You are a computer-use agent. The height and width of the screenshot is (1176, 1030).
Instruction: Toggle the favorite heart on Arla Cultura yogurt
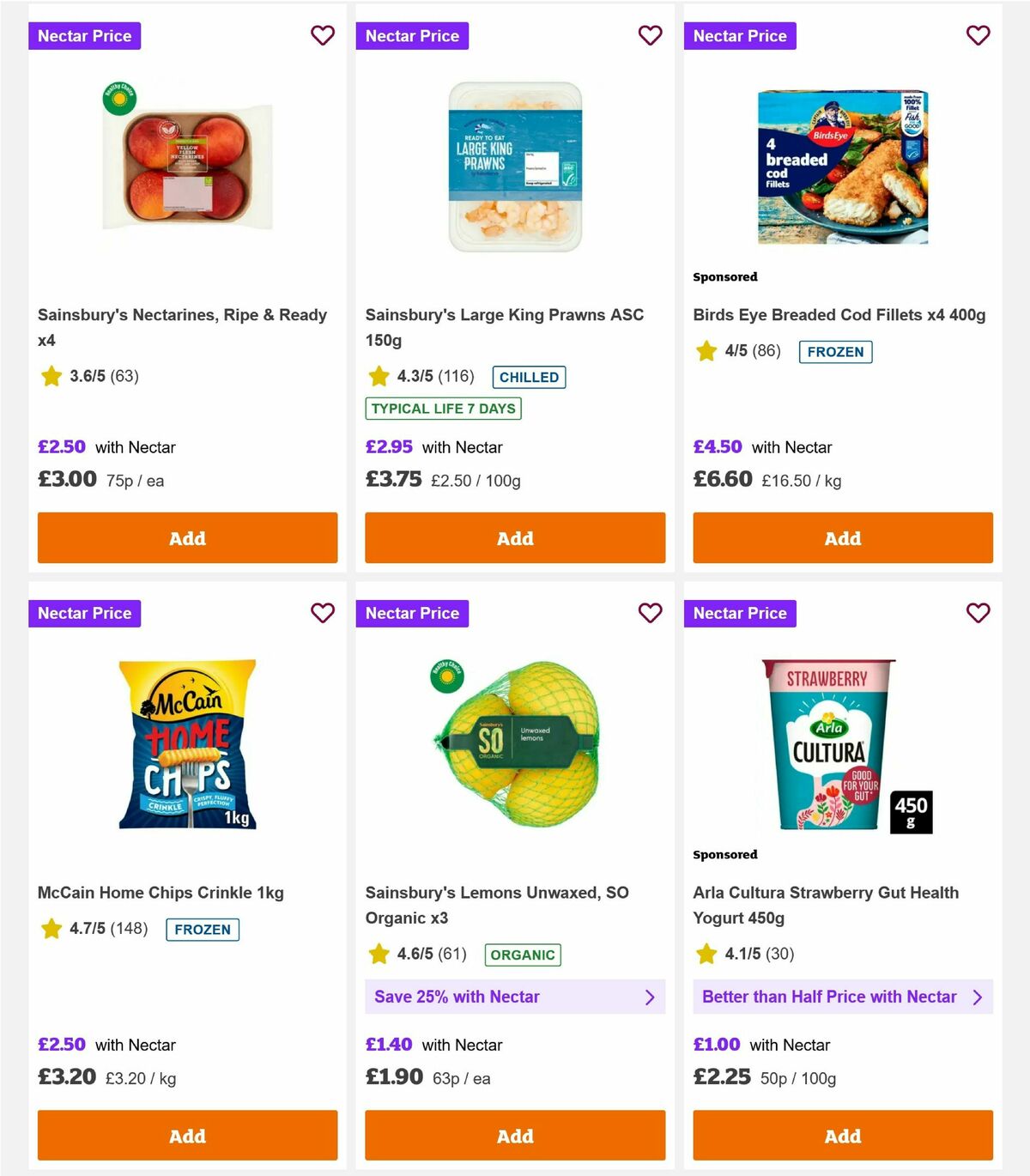(x=978, y=613)
